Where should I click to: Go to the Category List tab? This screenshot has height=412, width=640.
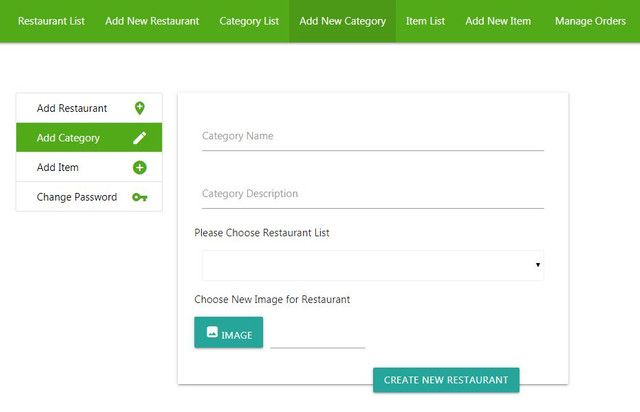[x=249, y=21]
